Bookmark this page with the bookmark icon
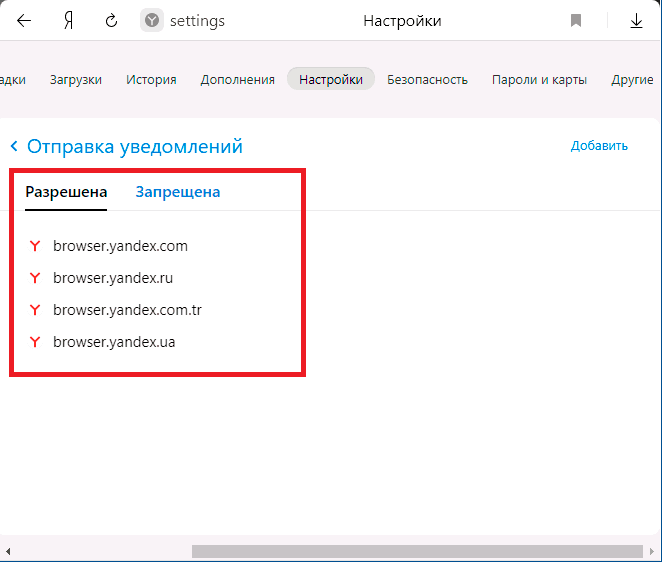The height and width of the screenshot is (562, 662). 576,20
